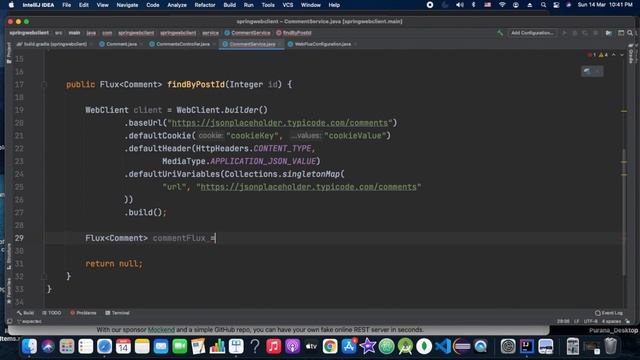
Task: Click the warning count indicator in the editor
Action: [603, 55]
